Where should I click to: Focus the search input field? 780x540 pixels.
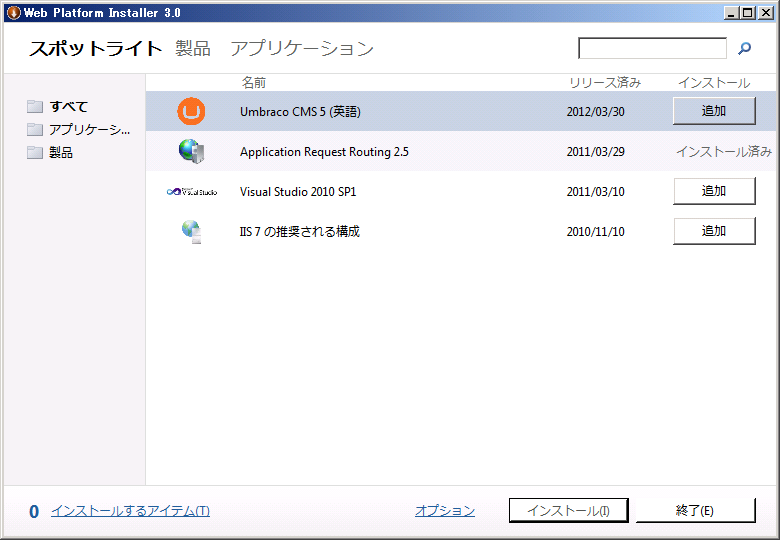coord(652,48)
